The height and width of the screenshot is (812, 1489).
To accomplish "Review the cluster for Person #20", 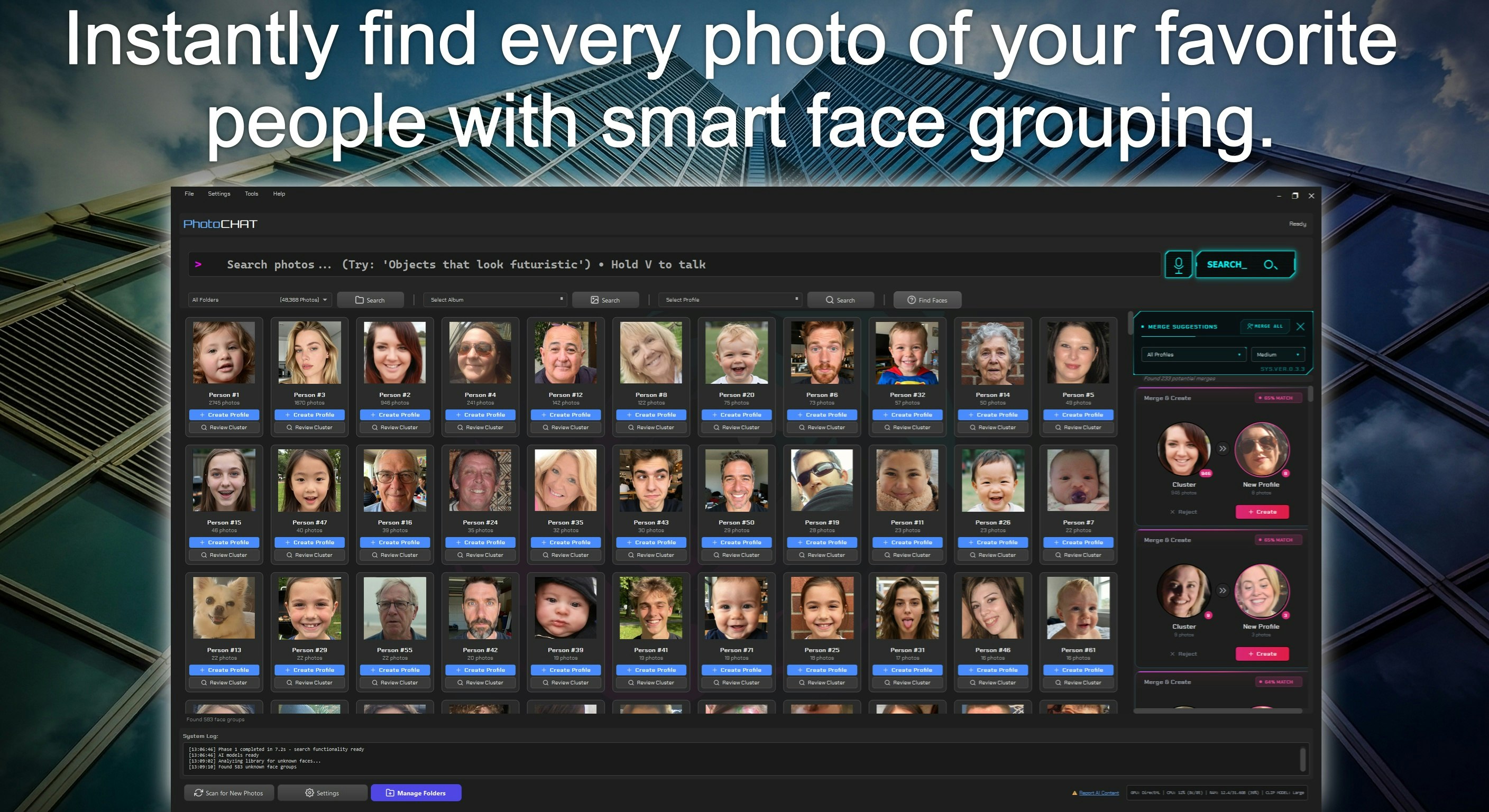I will (x=737, y=427).
